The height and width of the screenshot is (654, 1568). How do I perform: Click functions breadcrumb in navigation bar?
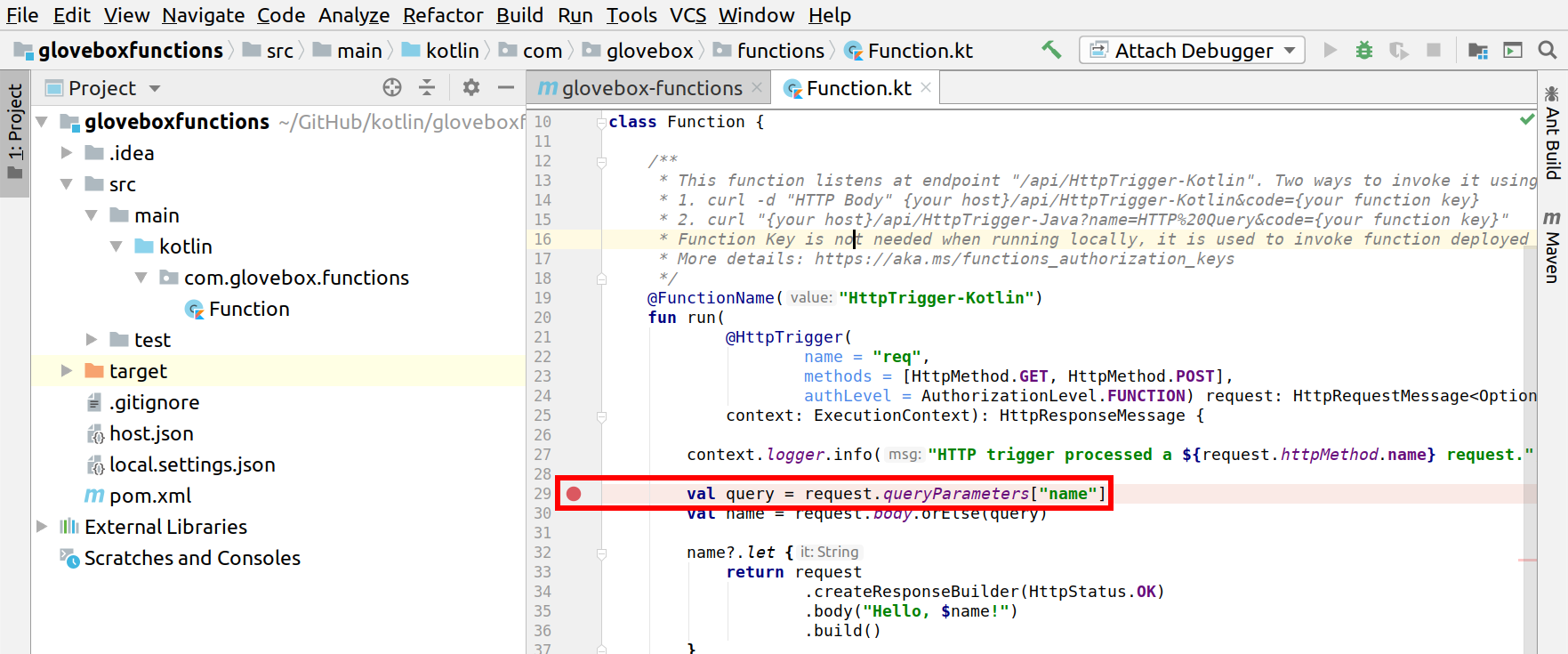[x=769, y=51]
